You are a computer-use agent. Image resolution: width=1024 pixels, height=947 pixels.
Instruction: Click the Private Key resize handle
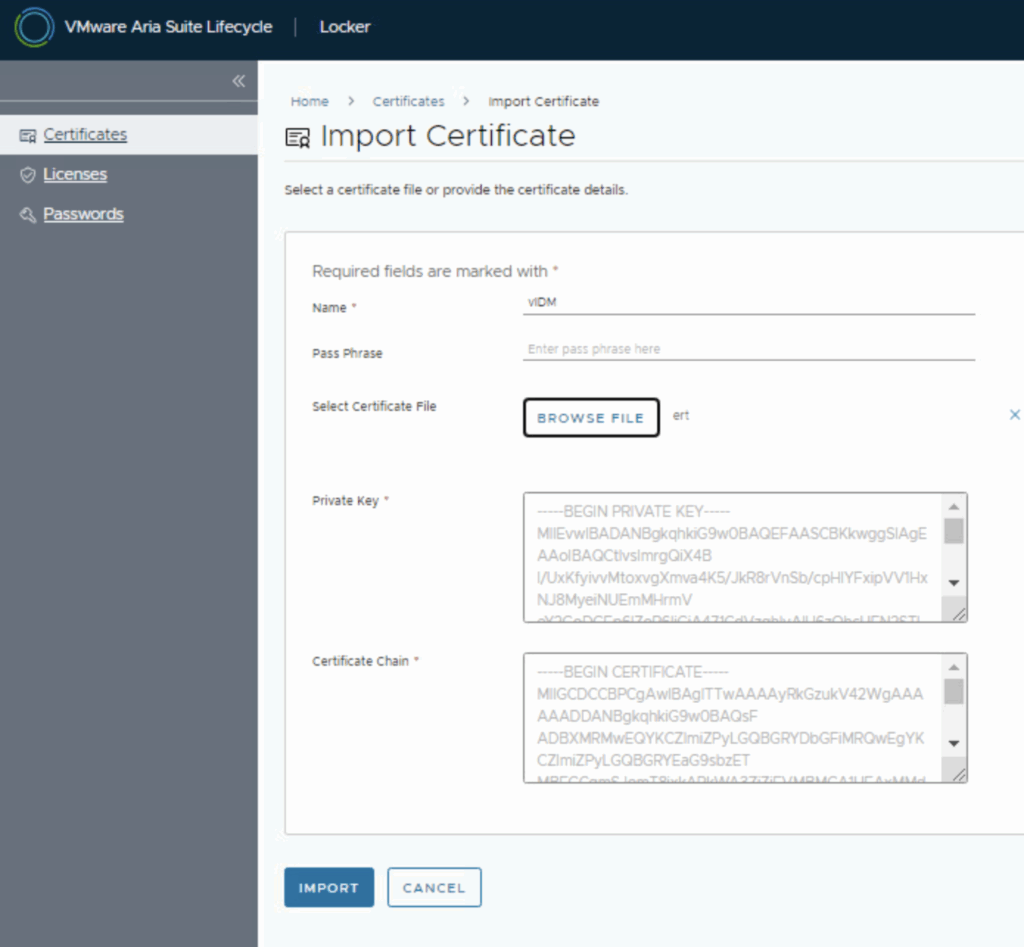[959, 615]
